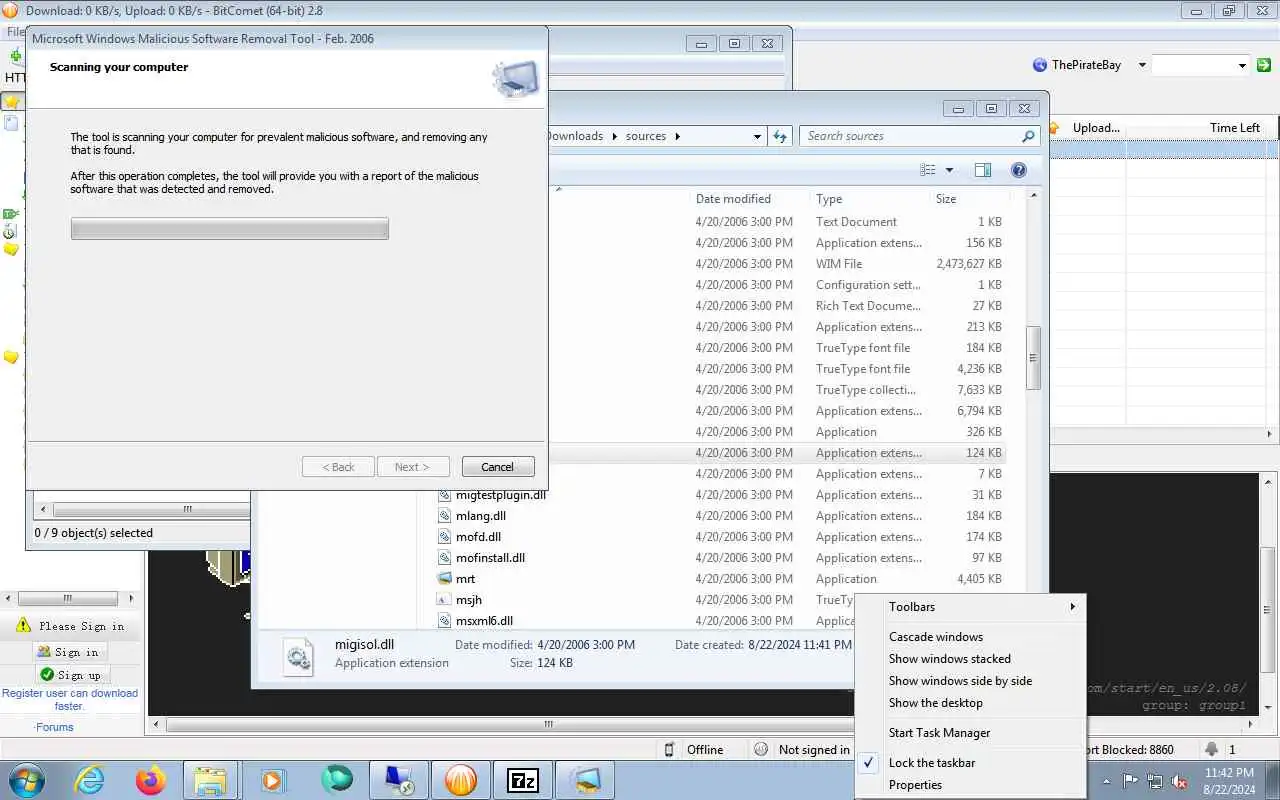
Task: Click the Windows Start orb
Action: click(27, 780)
